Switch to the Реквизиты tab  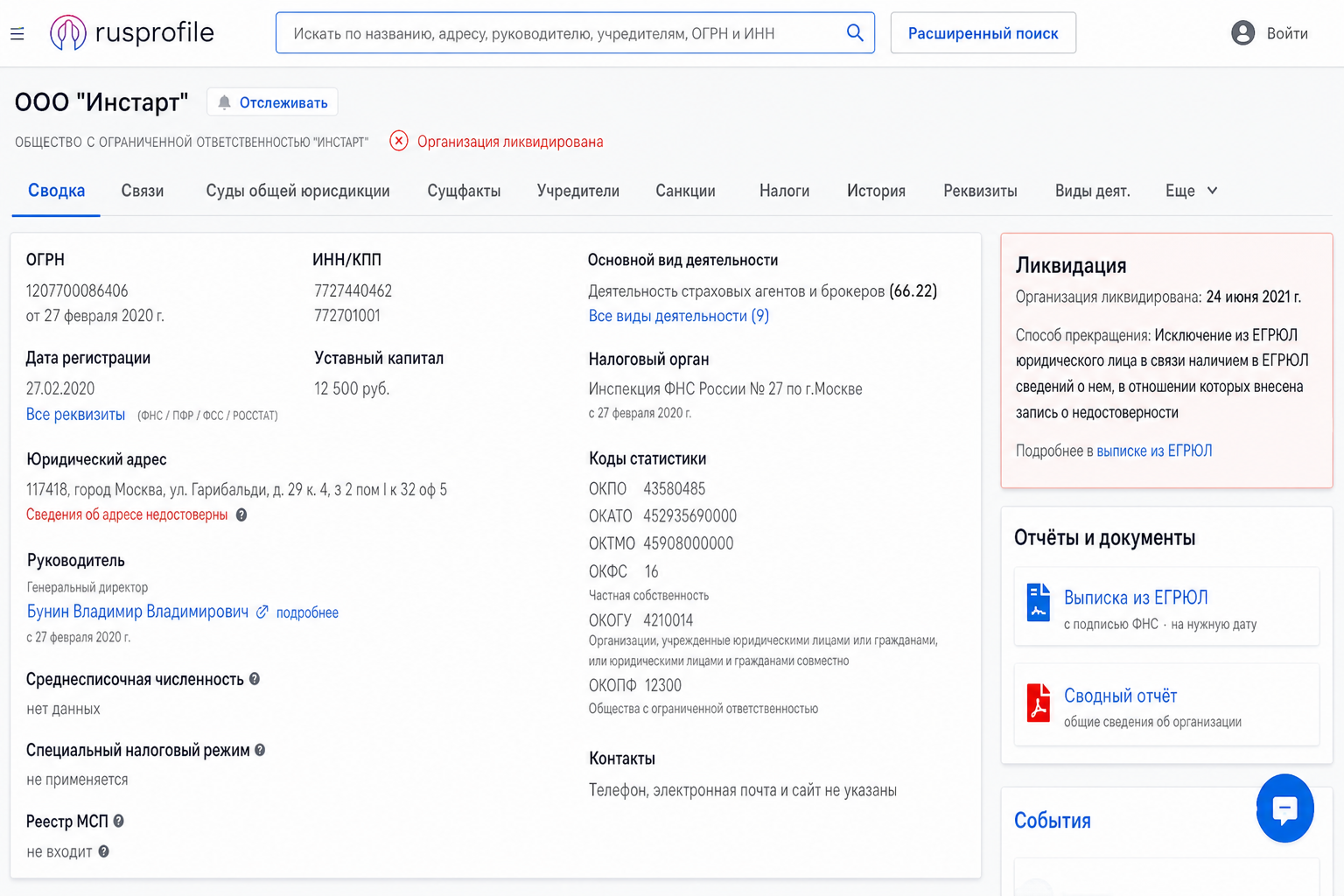click(980, 191)
